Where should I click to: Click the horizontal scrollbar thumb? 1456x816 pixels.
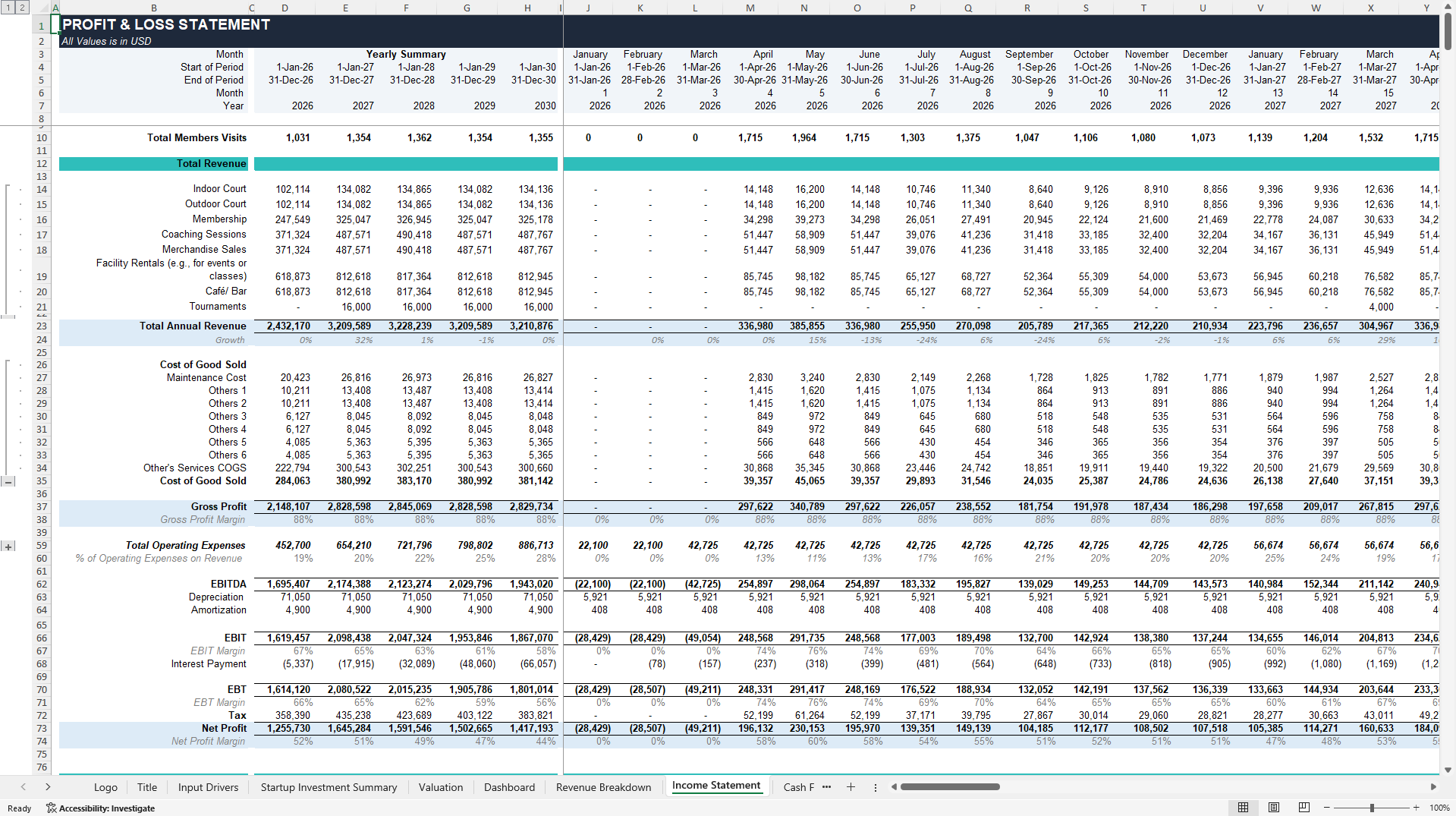tap(950, 787)
